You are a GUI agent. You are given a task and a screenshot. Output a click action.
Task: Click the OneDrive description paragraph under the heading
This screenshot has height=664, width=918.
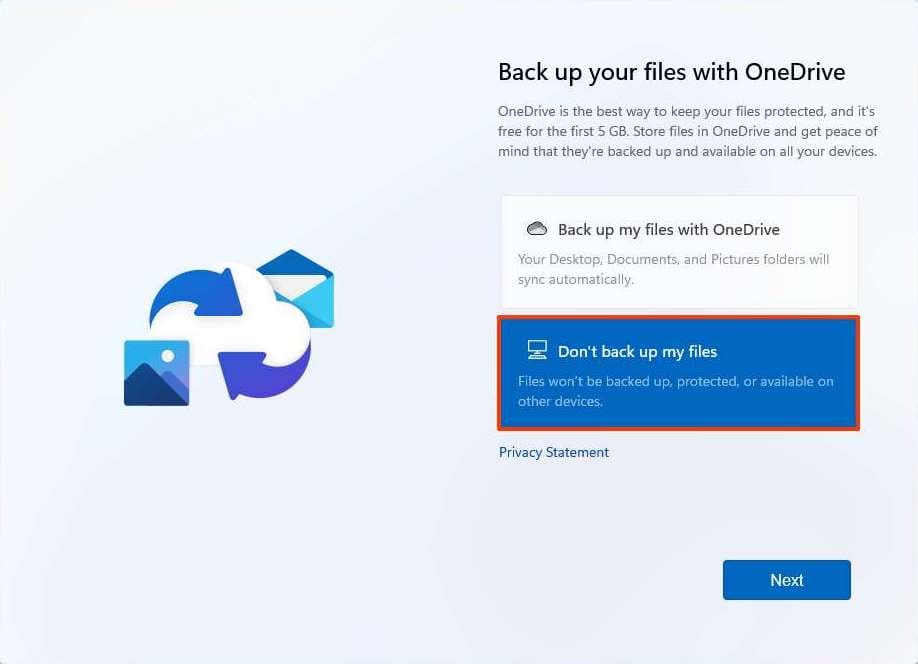687,132
